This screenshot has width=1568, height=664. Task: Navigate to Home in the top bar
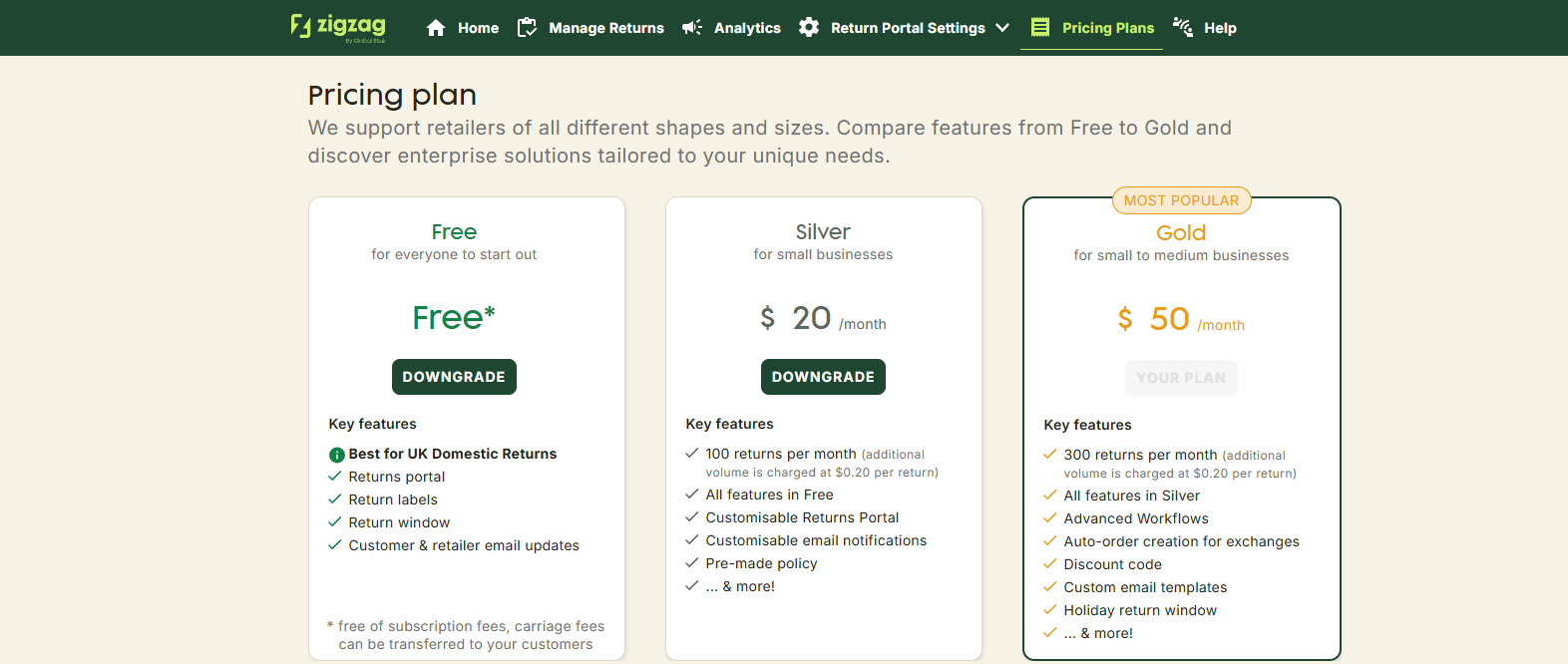pyautogui.click(x=478, y=28)
